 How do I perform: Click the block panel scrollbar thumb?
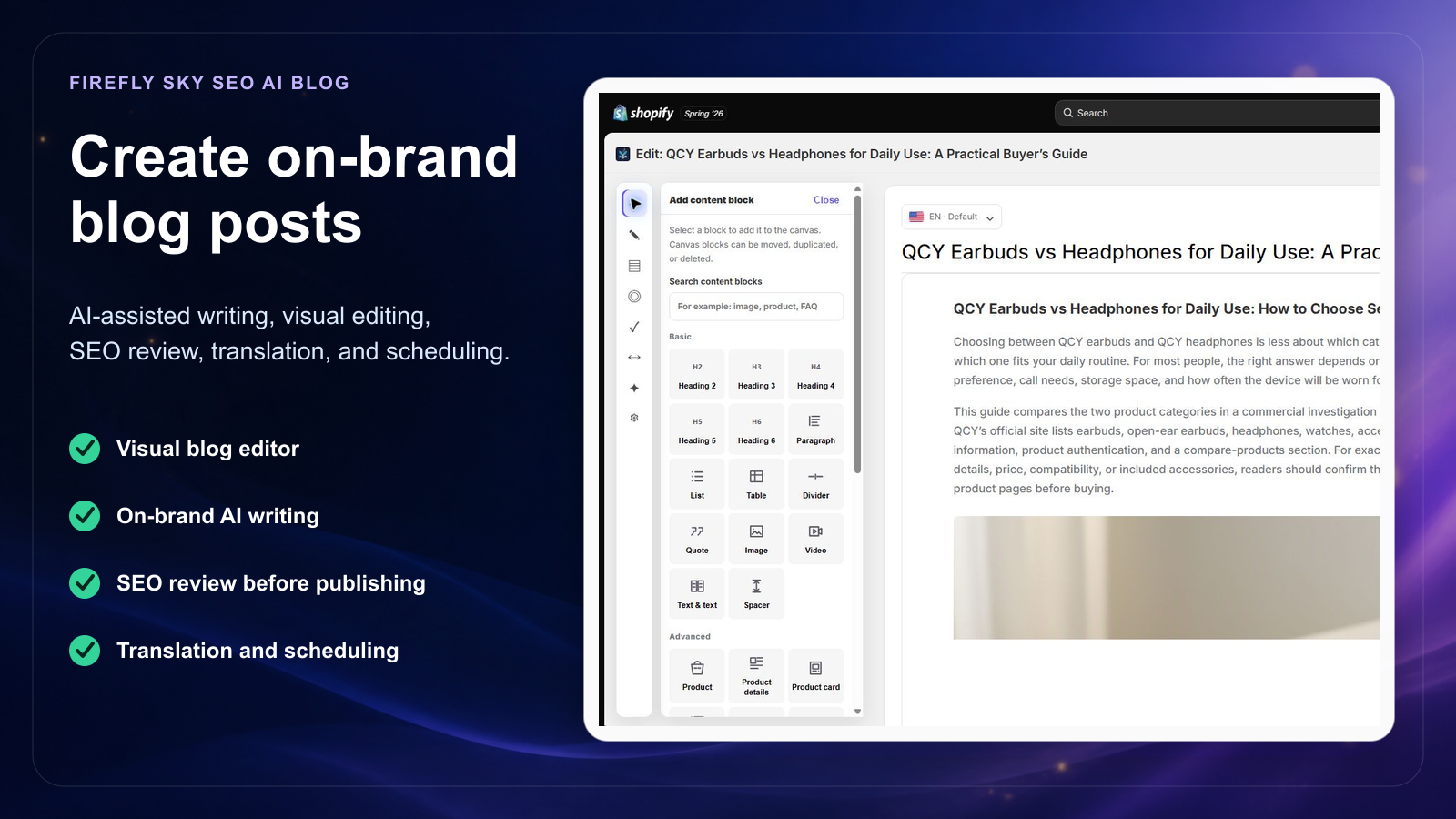[857, 335]
